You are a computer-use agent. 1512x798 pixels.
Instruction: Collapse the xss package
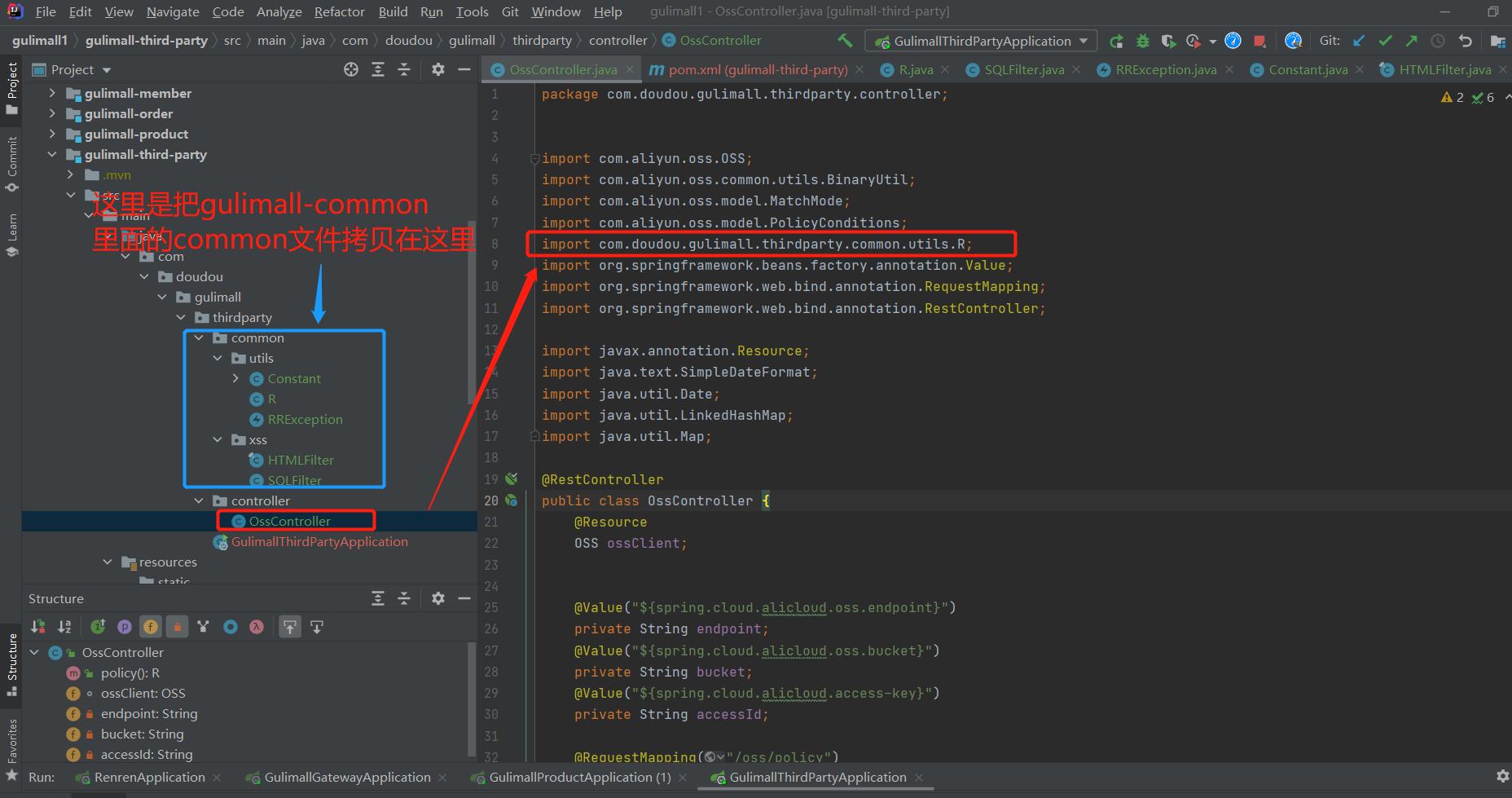218,439
